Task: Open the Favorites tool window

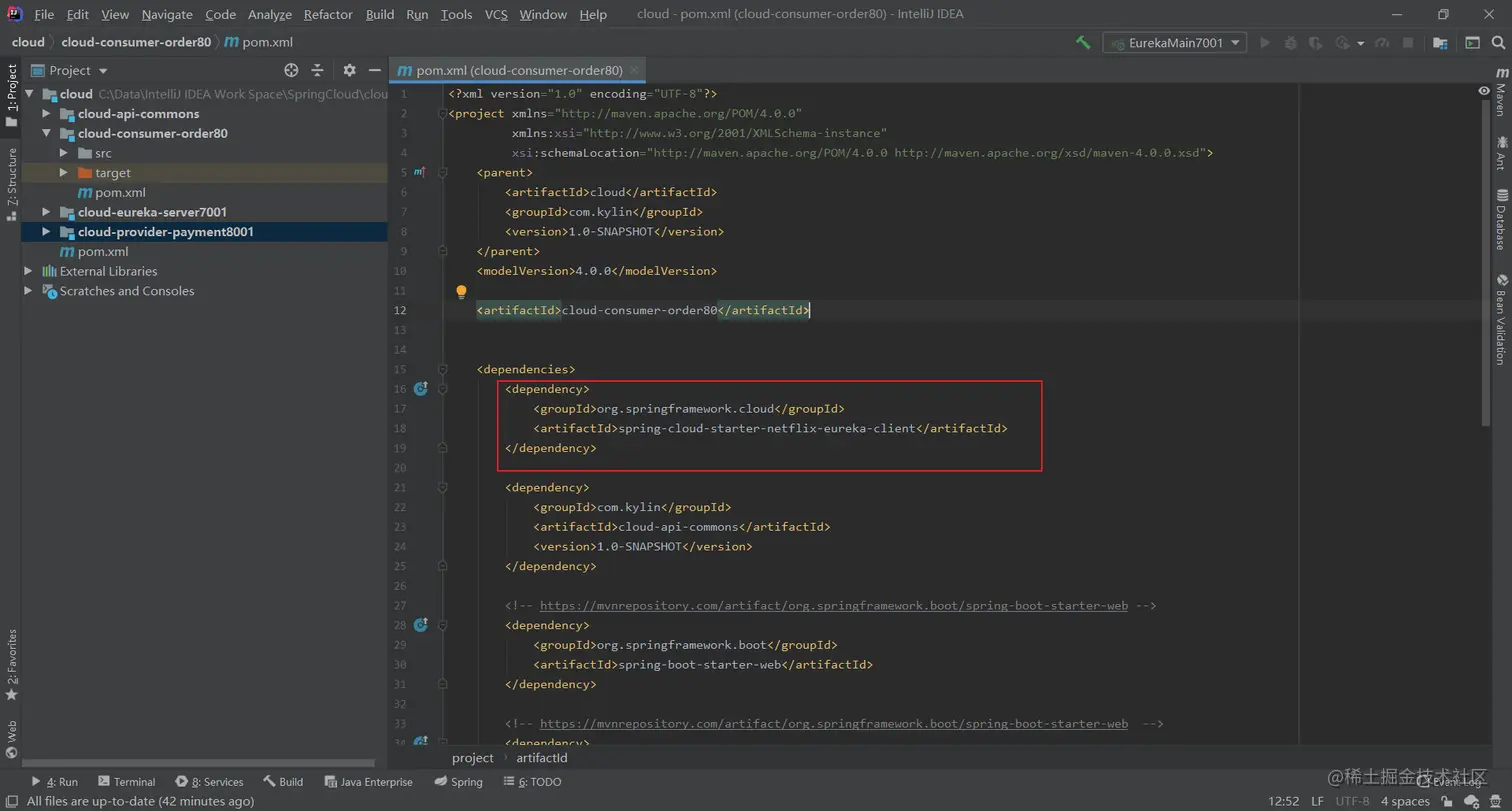Action: (11, 665)
